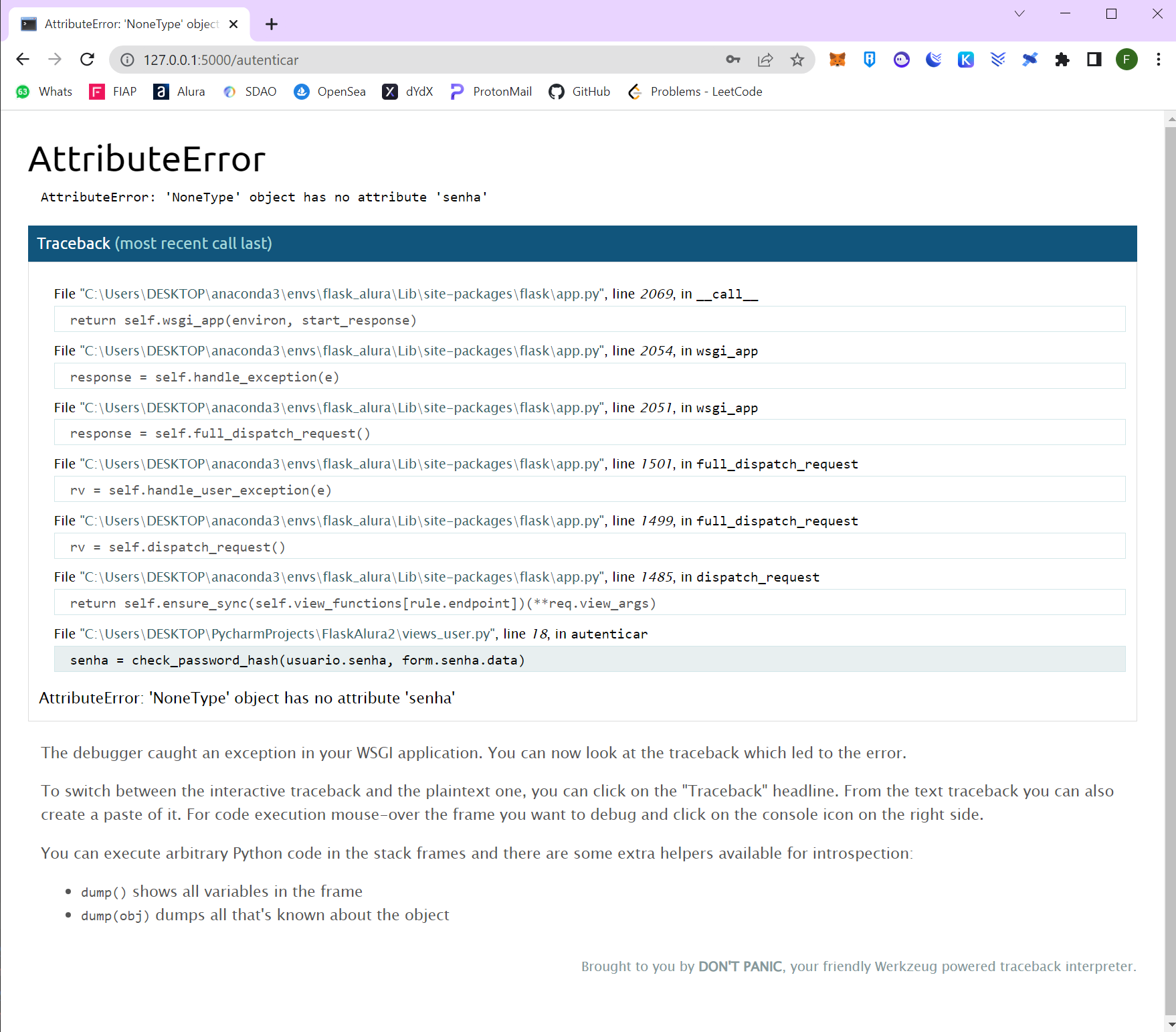1176x1032 pixels.
Task: Close the AttributeError tab
Action: coord(233,24)
